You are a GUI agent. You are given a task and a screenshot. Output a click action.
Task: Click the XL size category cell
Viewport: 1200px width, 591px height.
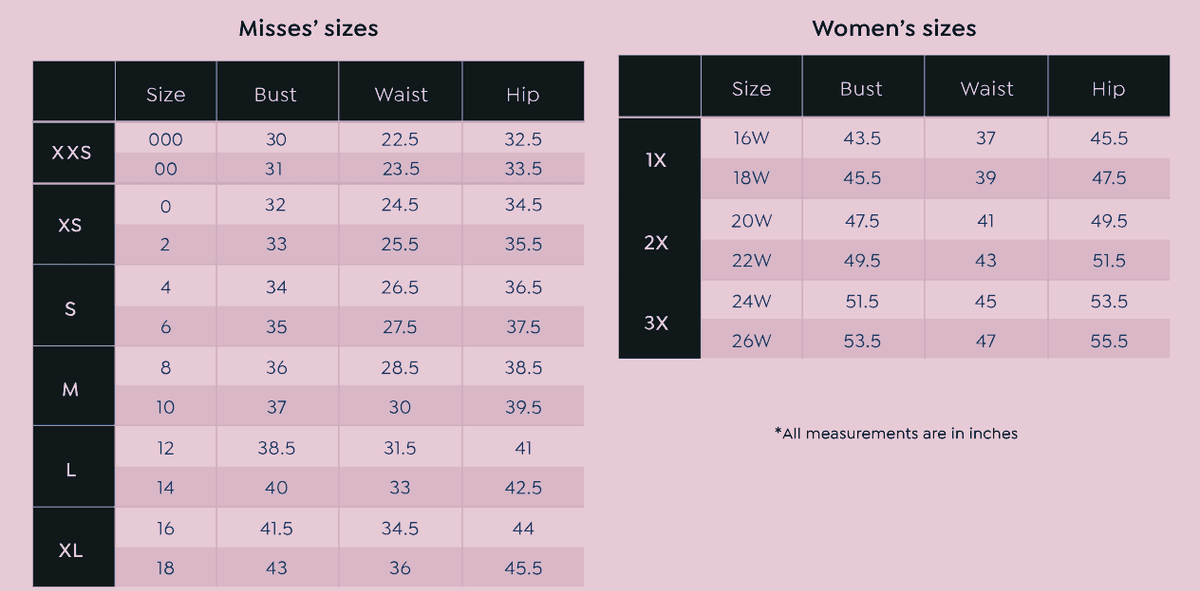(71, 550)
